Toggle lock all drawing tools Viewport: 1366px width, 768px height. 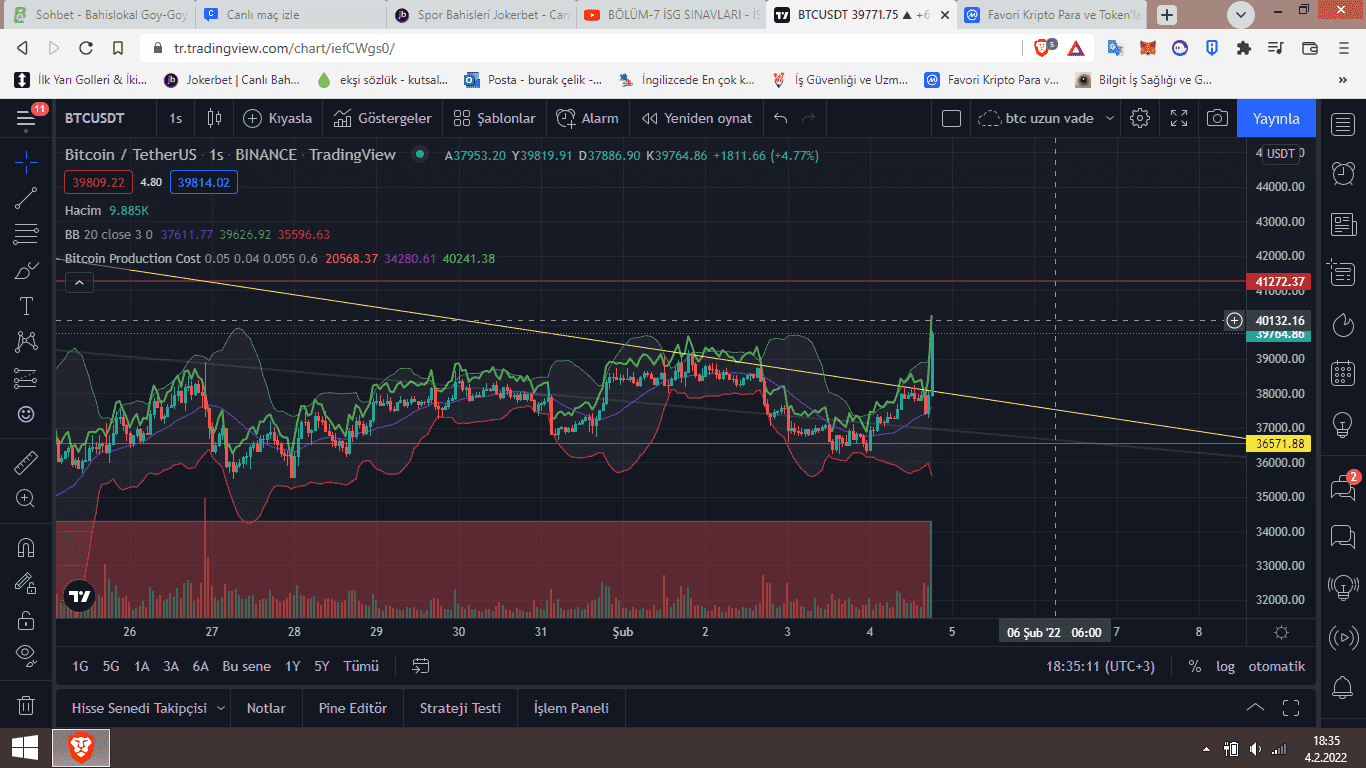26,620
